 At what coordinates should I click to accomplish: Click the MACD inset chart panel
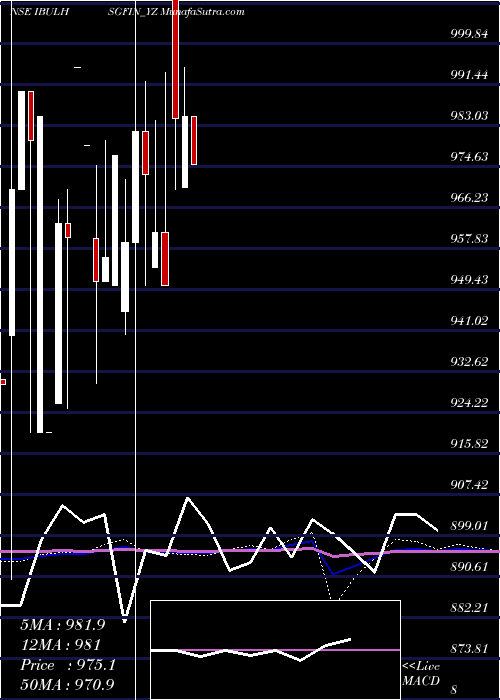pyautogui.click(x=275, y=650)
